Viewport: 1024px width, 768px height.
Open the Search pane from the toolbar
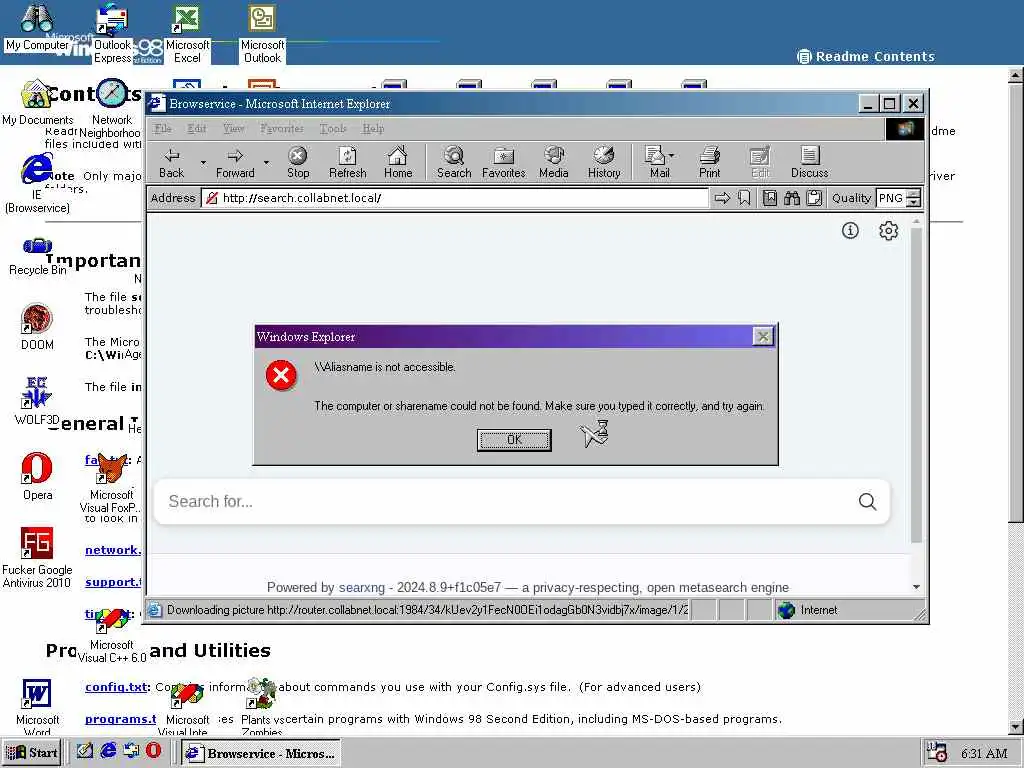454,162
